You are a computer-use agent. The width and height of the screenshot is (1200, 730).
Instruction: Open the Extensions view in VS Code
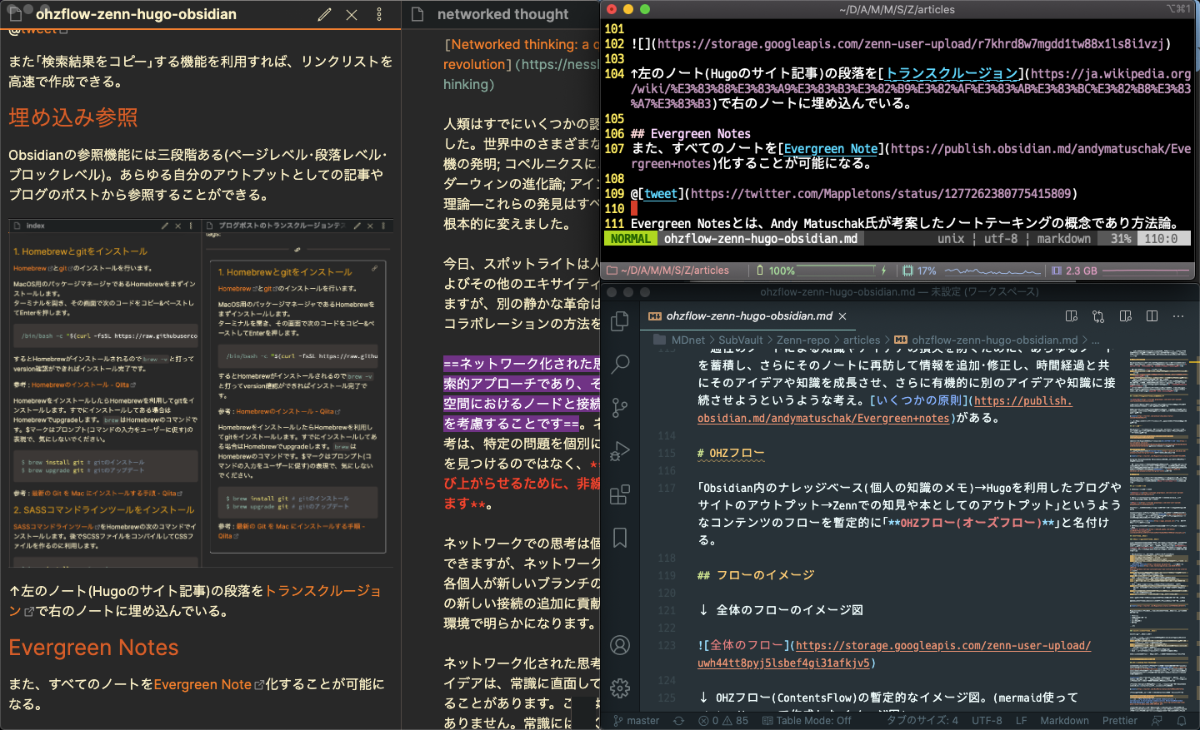[620, 494]
